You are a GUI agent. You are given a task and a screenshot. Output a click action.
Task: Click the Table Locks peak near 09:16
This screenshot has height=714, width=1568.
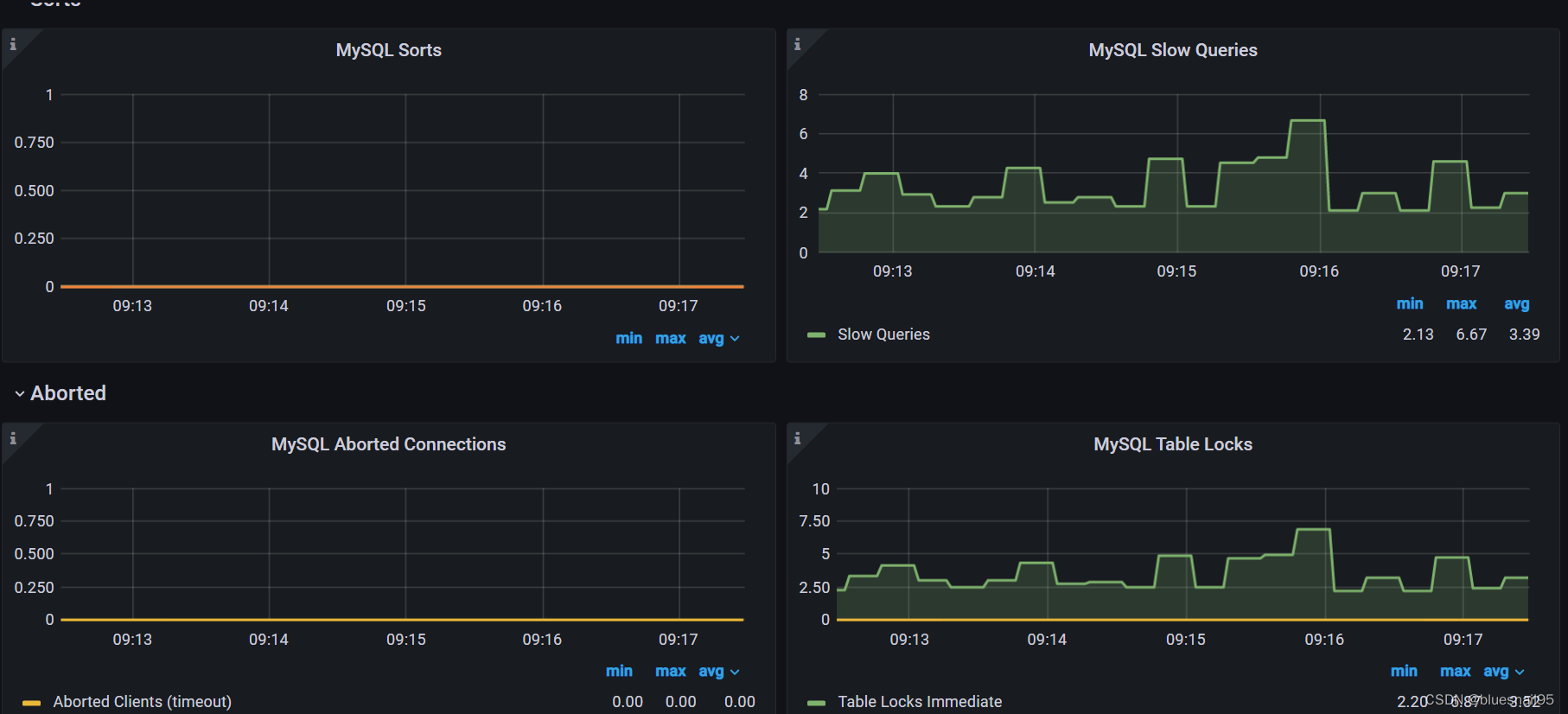1313,530
